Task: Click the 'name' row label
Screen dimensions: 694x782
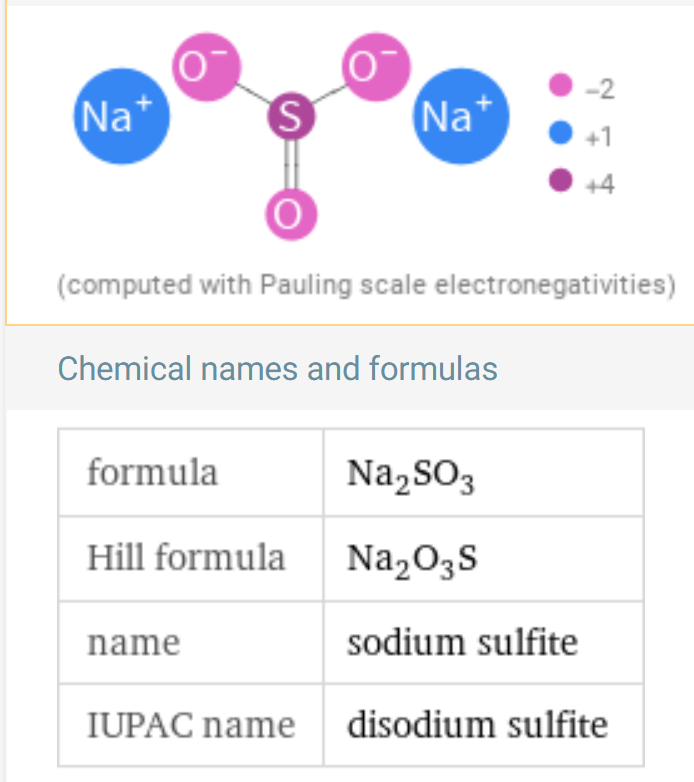Action: (134, 643)
